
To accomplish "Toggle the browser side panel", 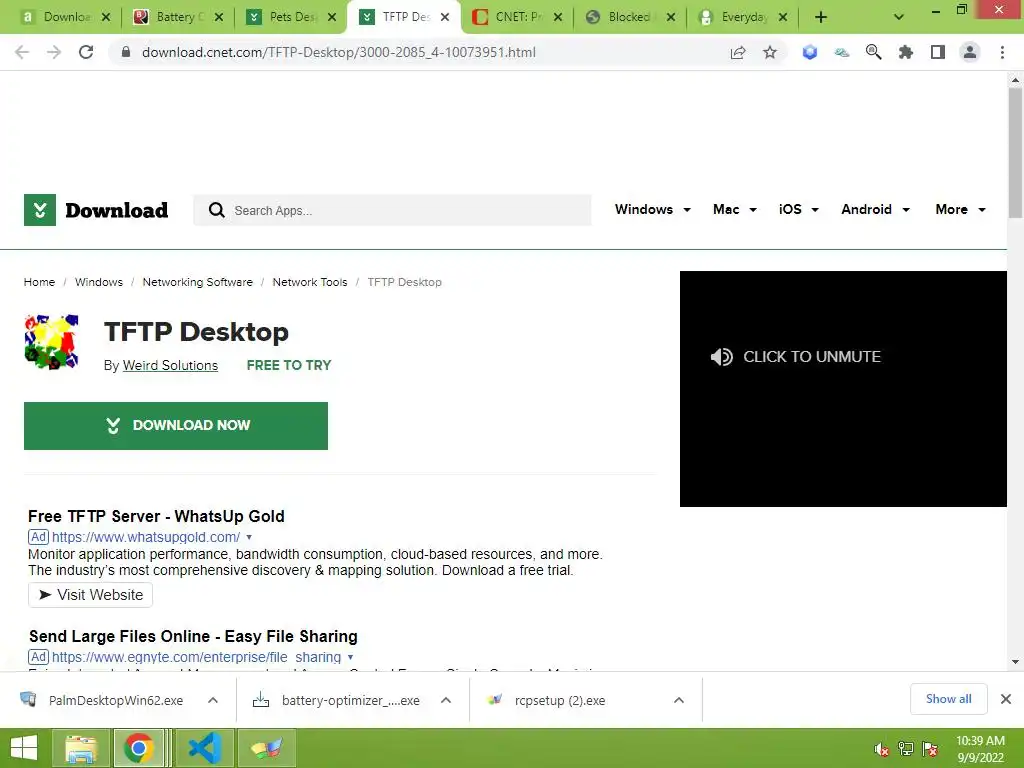I will coord(938,52).
